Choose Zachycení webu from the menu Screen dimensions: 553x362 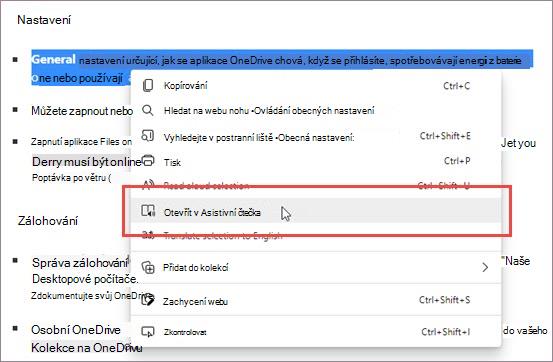coord(316,301)
